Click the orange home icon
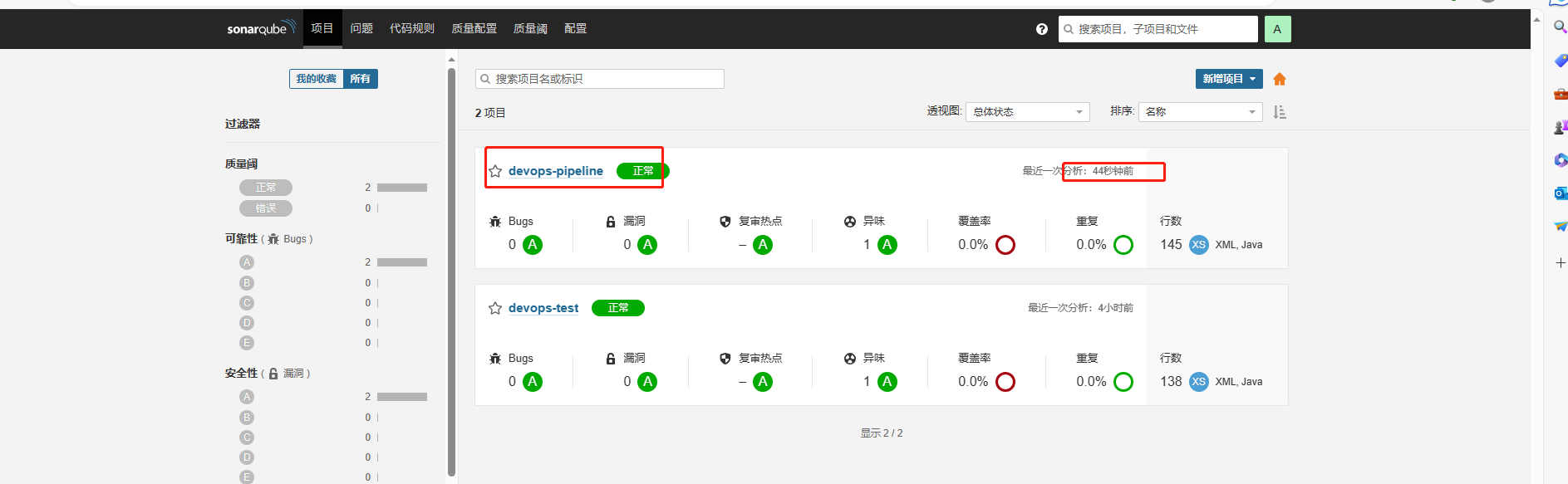Image resolution: width=1568 pixels, height=484 pixels. point(1280,79)
